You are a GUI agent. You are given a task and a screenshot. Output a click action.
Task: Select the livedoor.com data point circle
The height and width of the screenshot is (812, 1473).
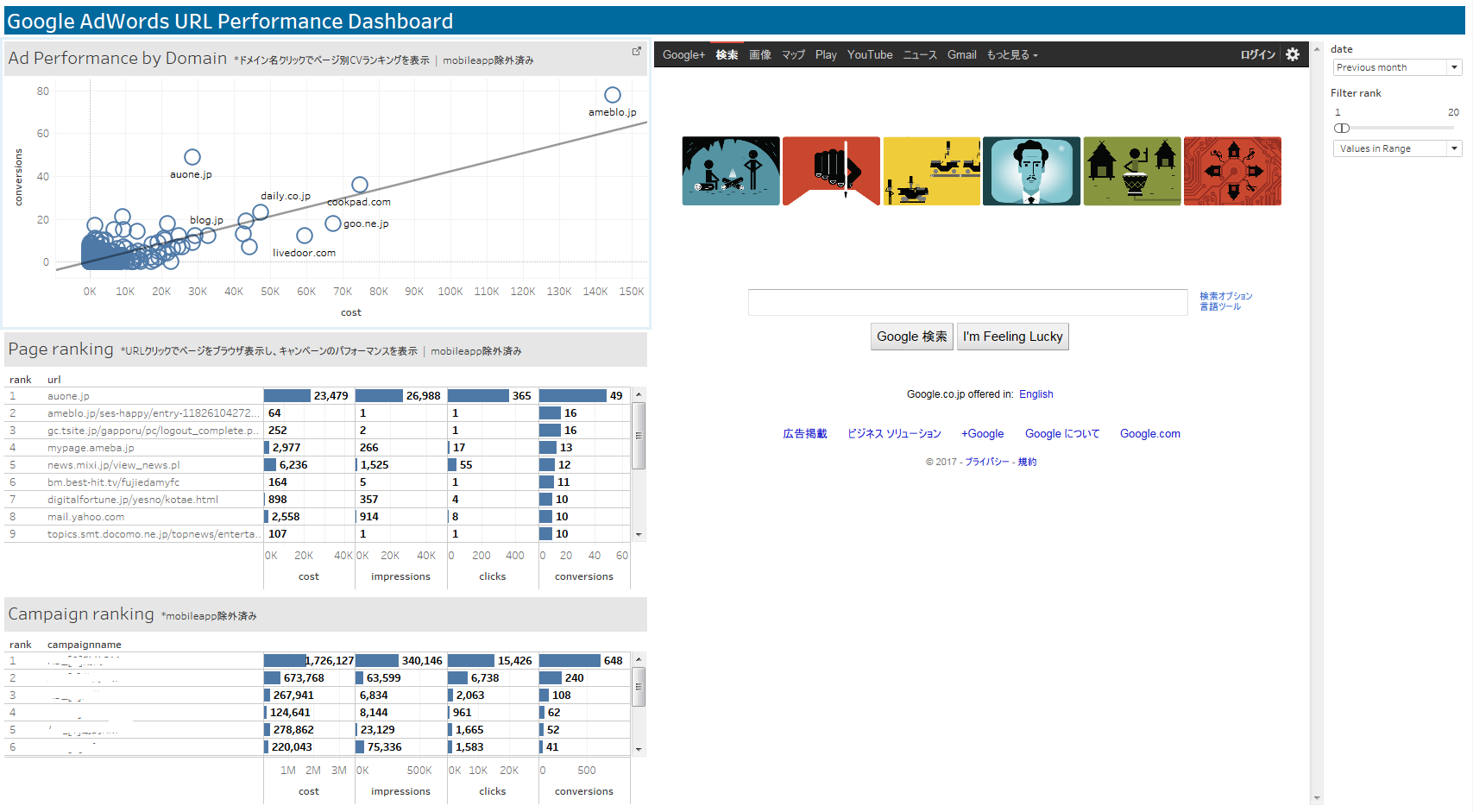coord(305,236)
